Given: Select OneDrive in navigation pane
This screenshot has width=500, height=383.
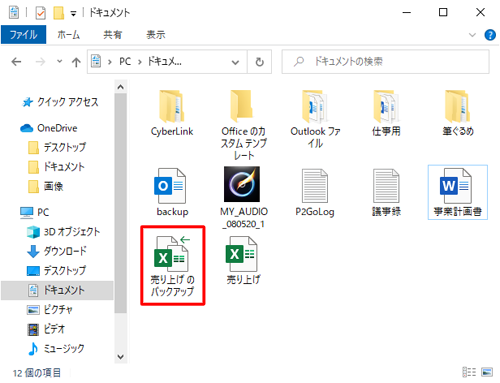Looking at the screenshot, I should (x=49, y=128).
